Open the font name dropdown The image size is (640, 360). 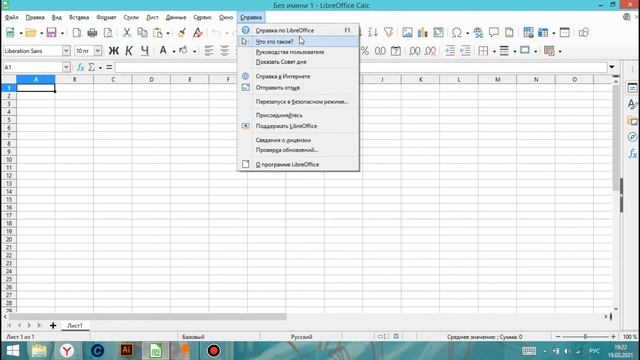tap(66, 51)
